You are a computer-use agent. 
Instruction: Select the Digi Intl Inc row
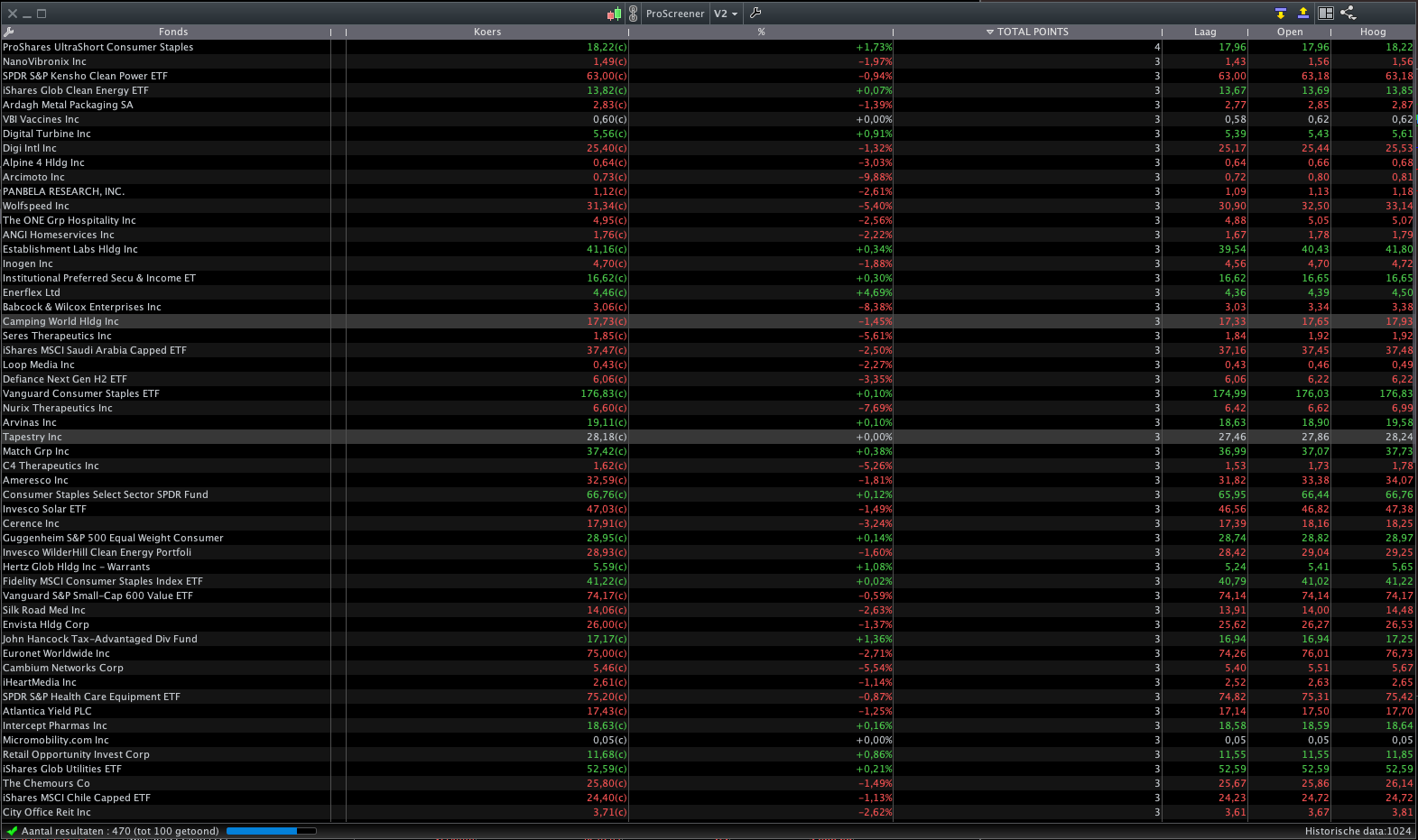click(709, 148)
